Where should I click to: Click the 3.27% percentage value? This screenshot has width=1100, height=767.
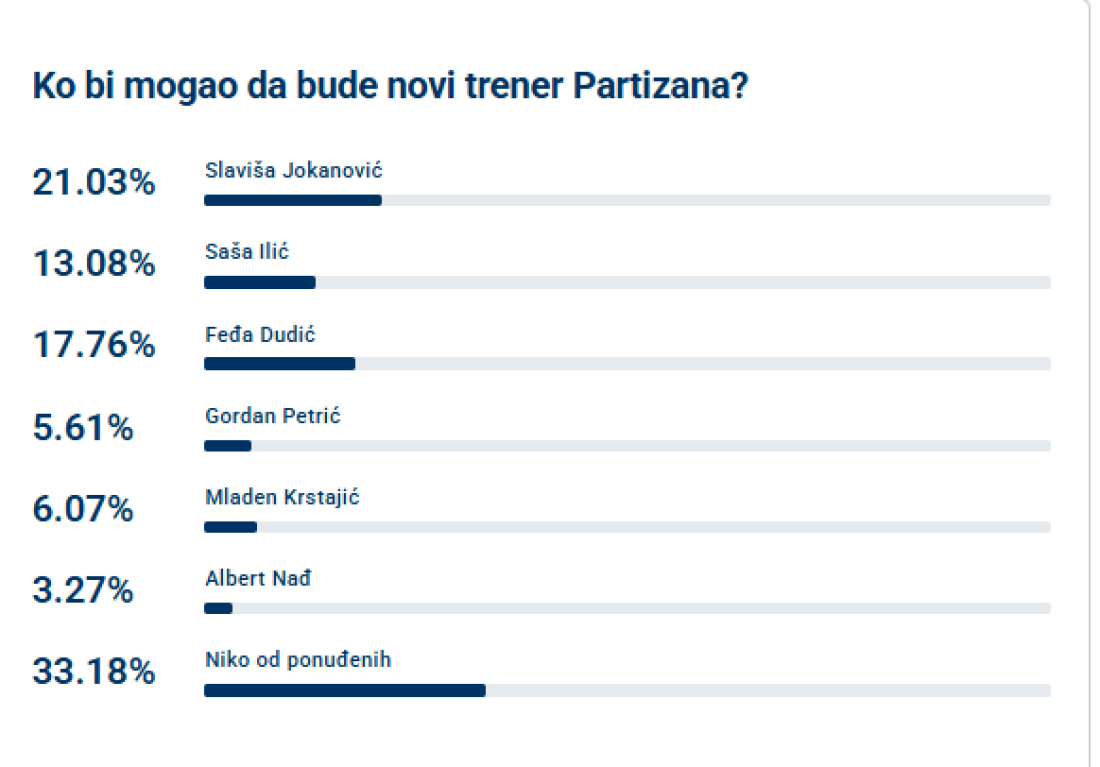tap(83, 591)
